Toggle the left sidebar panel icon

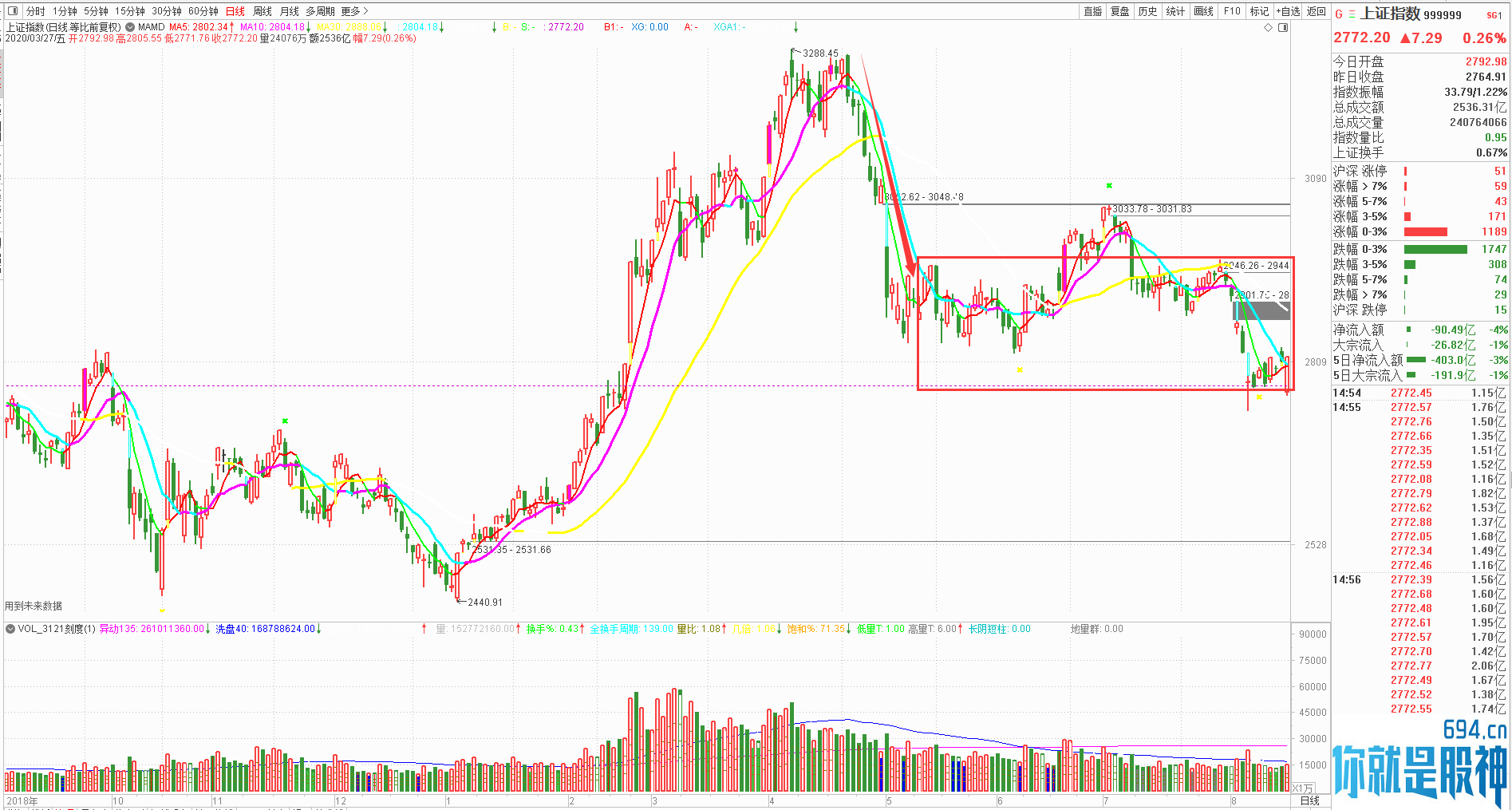(12, 11)
